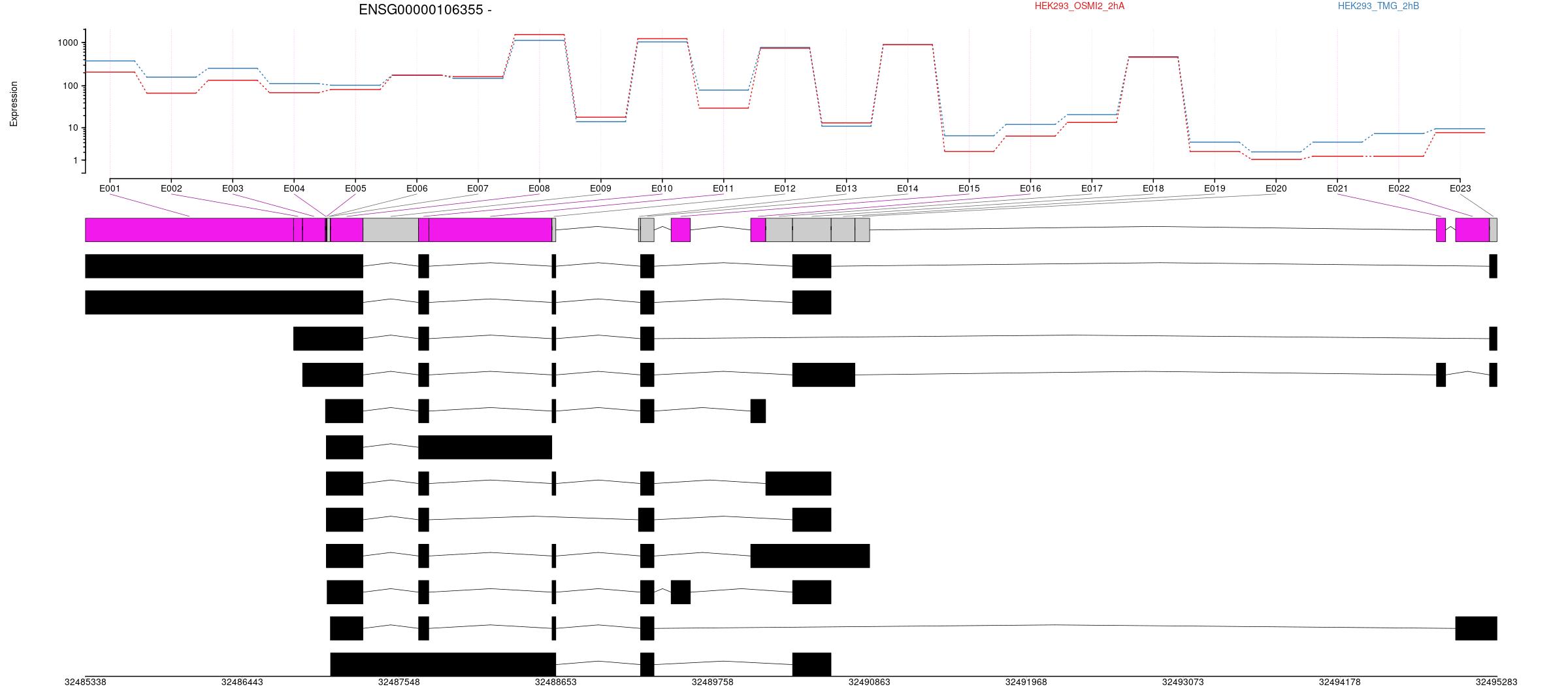The image size is (1568, 693).
Task: Click the red expression segment above E008
Action: 539,34
